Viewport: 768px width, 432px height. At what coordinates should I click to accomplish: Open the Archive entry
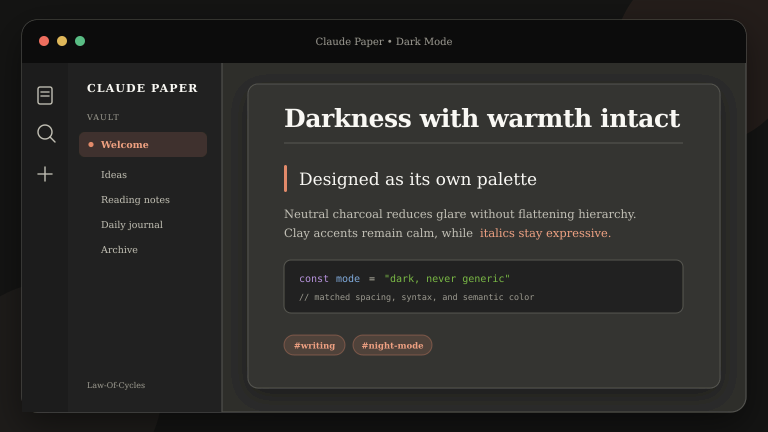click(x=119, y=249)
